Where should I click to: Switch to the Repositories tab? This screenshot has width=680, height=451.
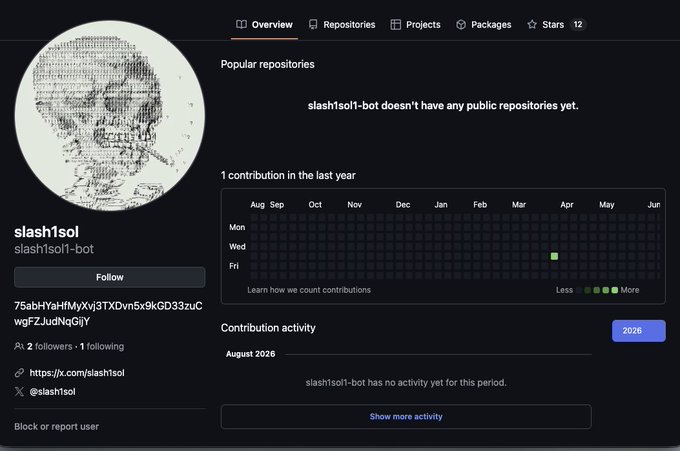coord(342,25)
